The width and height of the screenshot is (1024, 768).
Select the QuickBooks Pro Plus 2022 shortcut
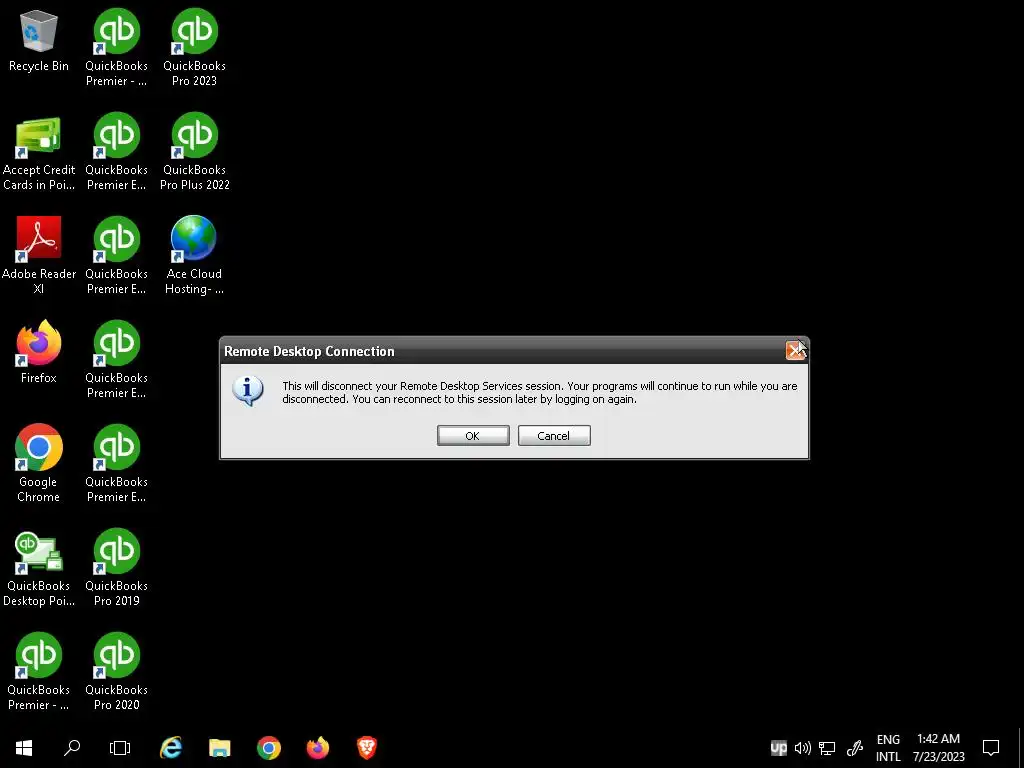coord(195,152)
